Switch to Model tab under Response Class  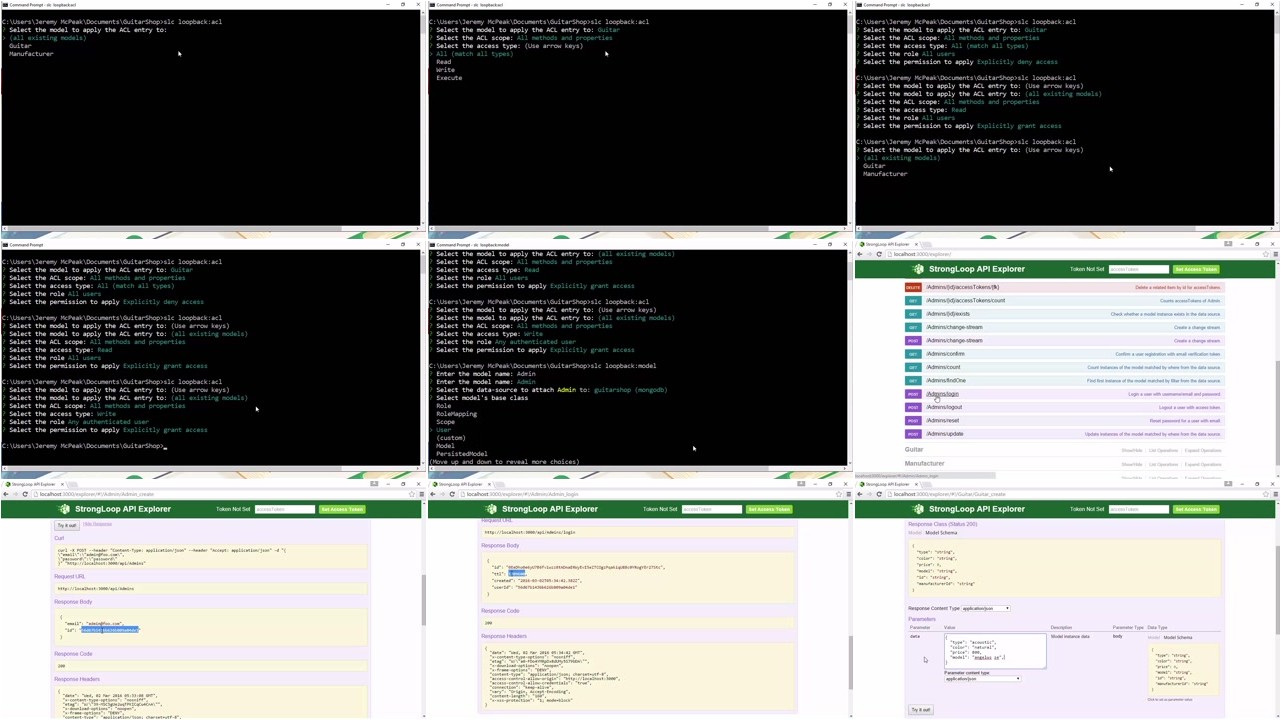(914, 533)
